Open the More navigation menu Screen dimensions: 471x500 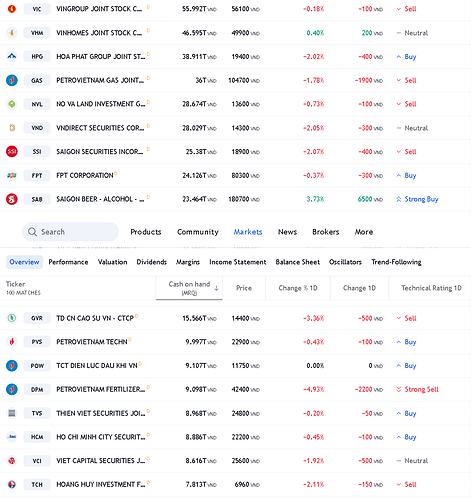pos(364,232)
